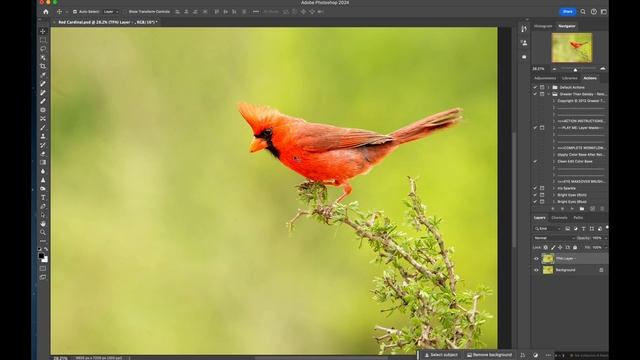Click the lock all padlock icon in Layers

[575, 247]
